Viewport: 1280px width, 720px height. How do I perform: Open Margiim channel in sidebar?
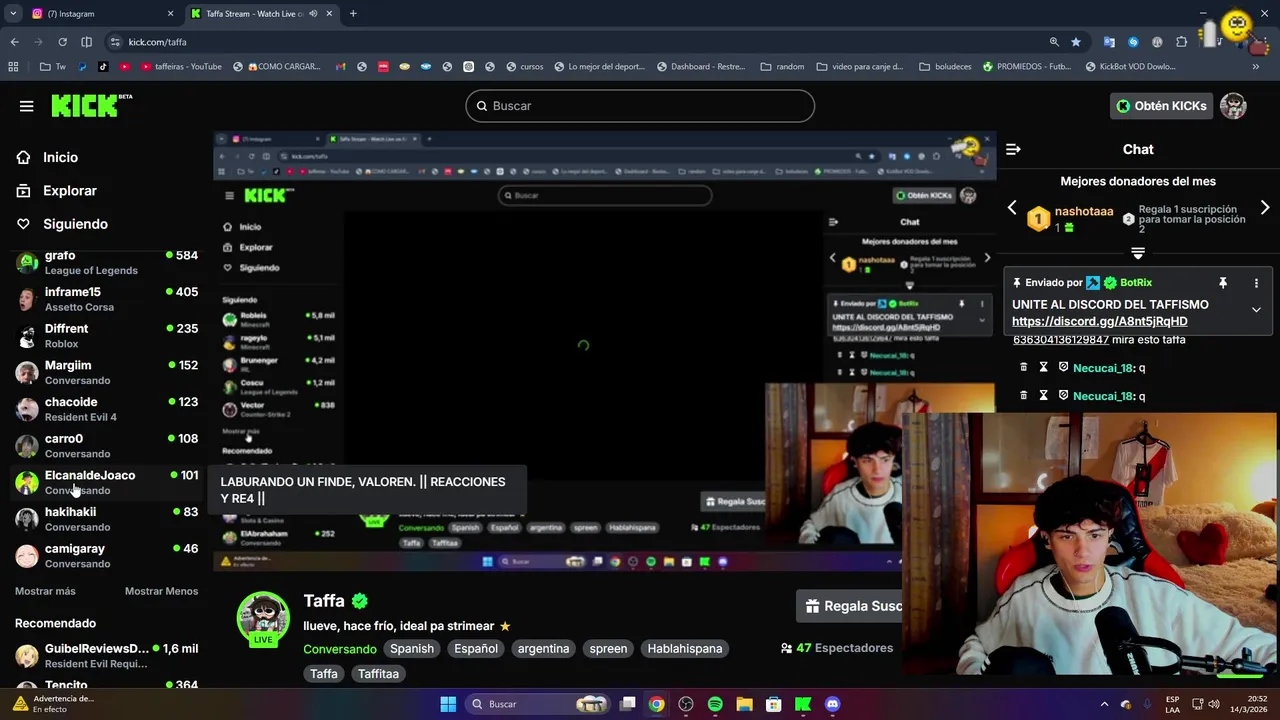pyautogui.click(x=106, y=372)
